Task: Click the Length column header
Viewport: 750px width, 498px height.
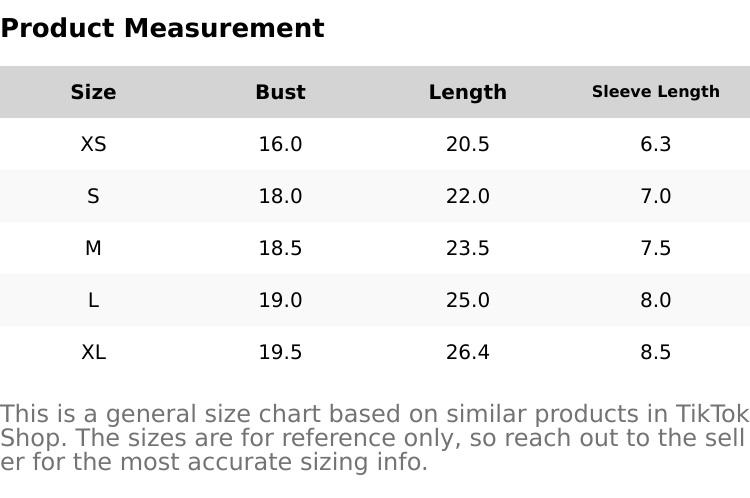Action: click(468, 92)
